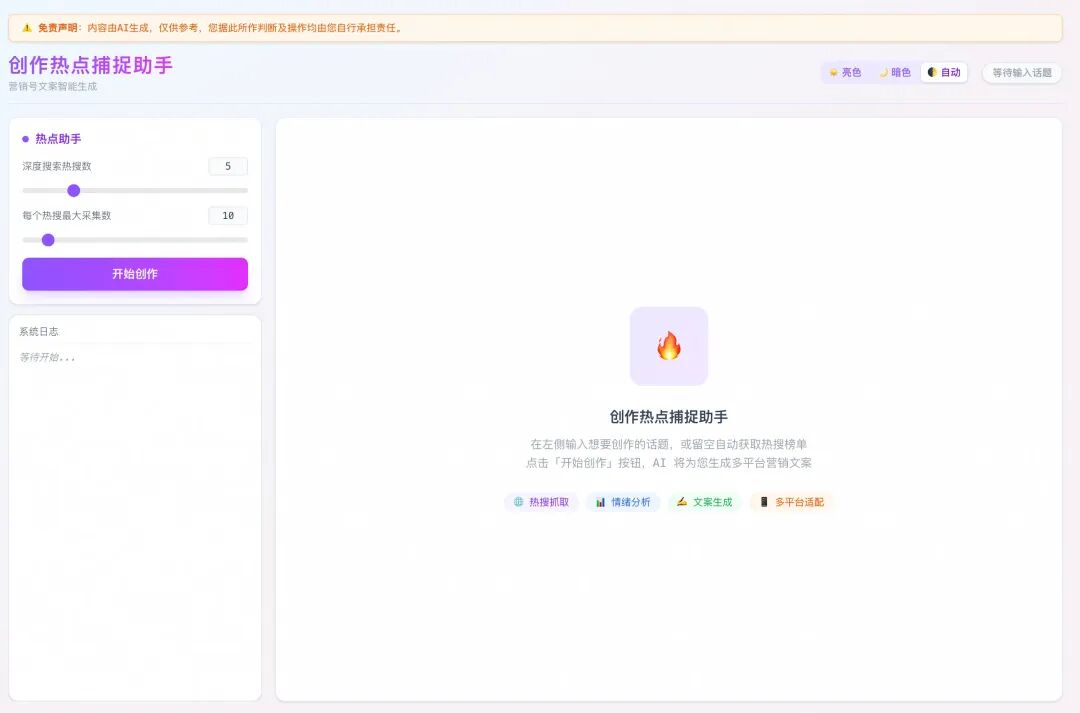Click the flame icon above the welcome text
The width and height of the screenshot is (1080, 713).
tap(668, 346)
